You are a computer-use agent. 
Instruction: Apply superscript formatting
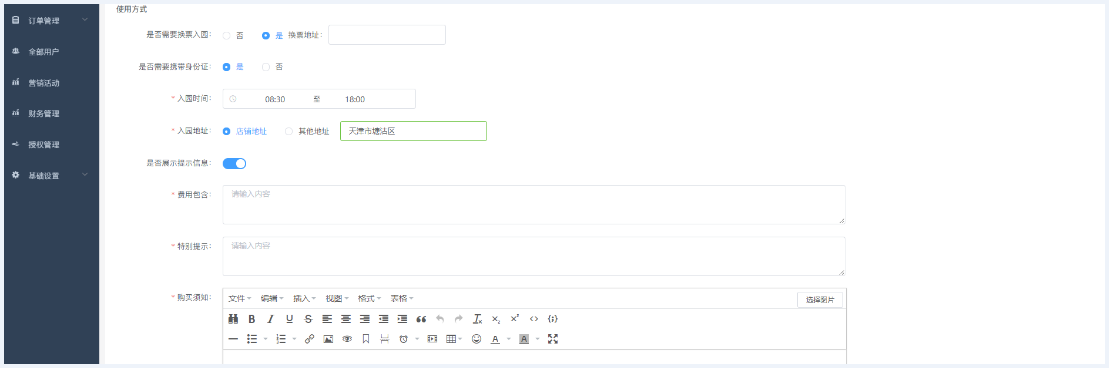click(x=515, y=319)
